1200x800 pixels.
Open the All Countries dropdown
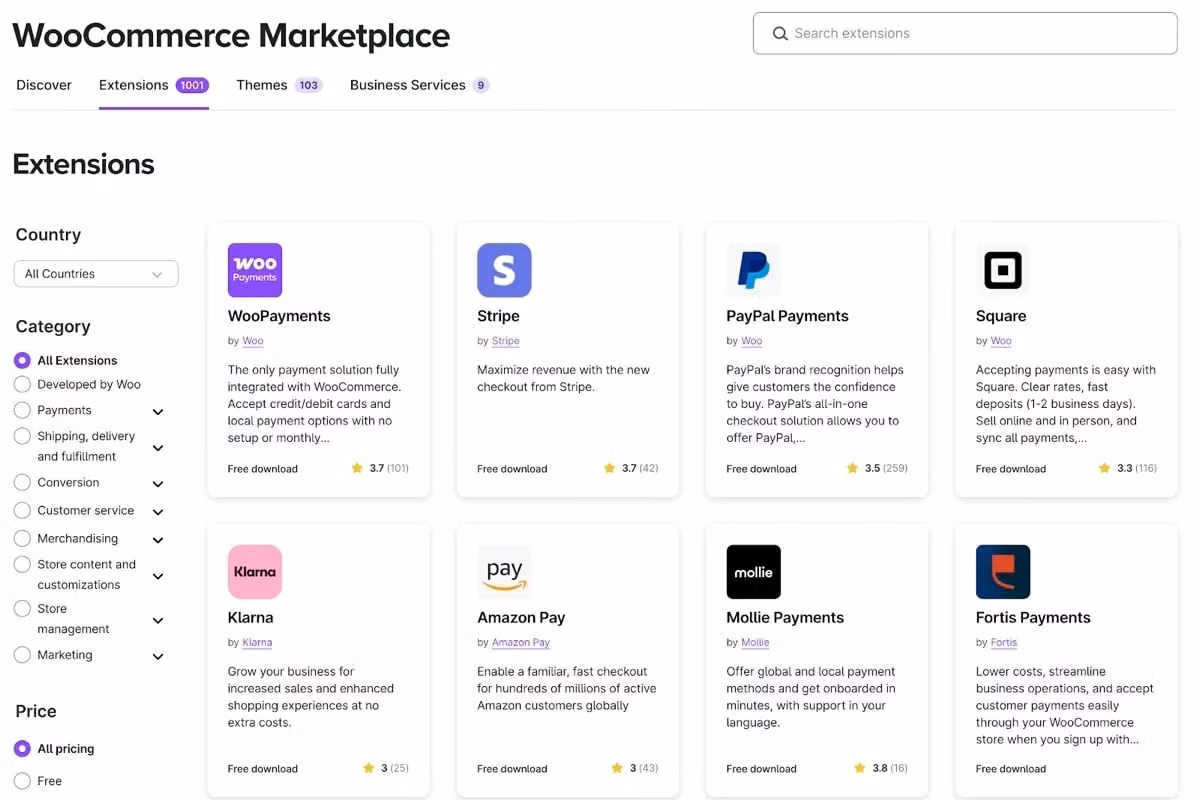(x=96, y=274)
